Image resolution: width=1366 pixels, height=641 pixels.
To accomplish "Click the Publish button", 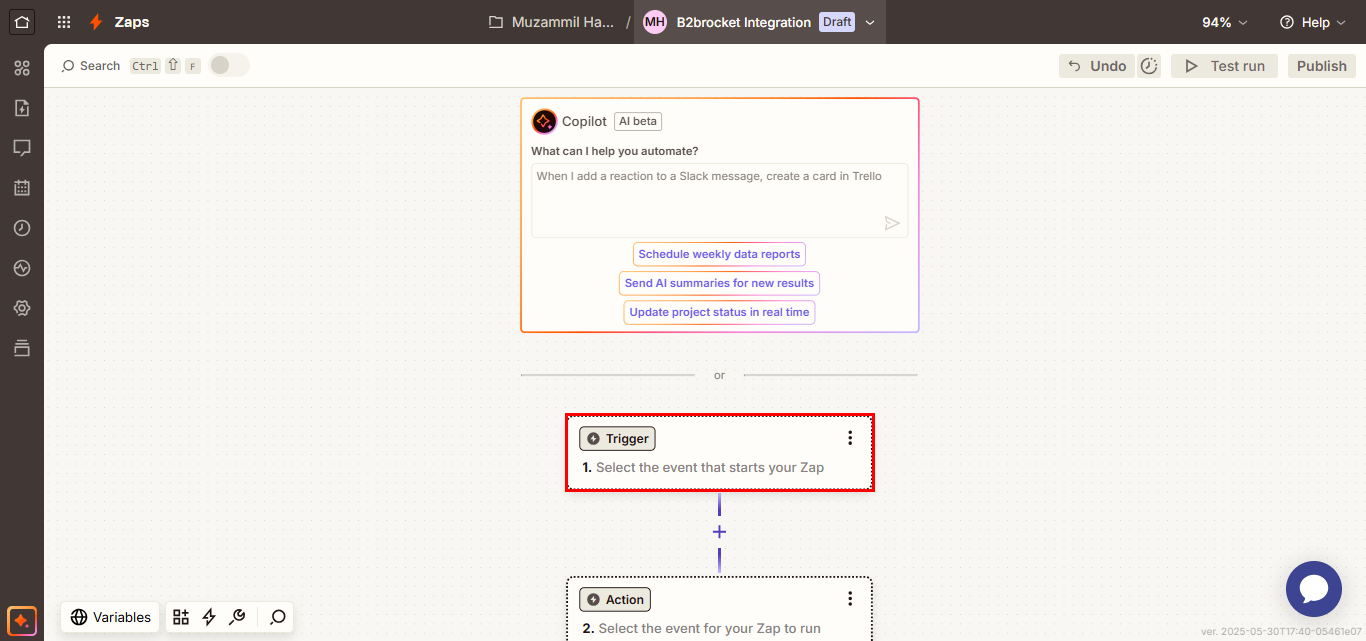I will click(x=1321, y=66).
